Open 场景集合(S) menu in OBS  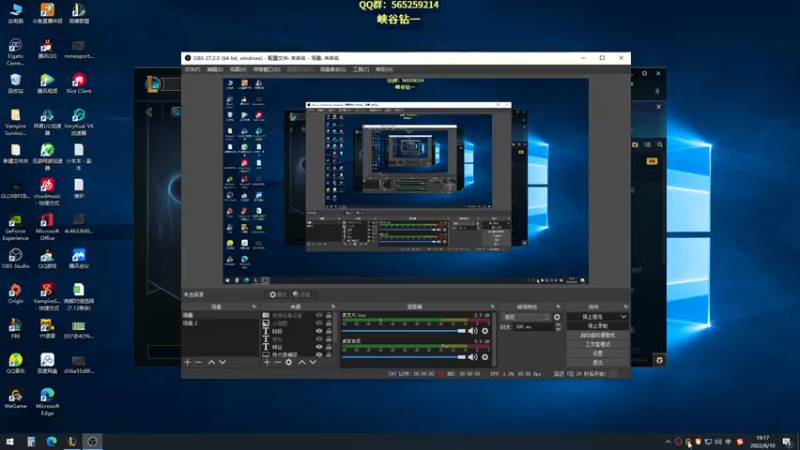click(x=333, y=69)
